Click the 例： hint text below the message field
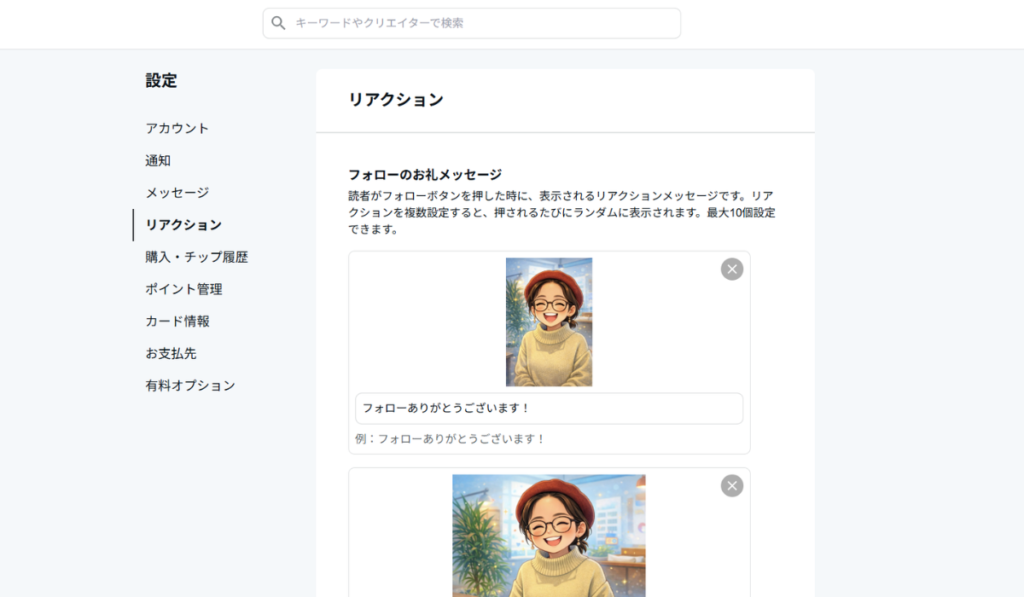1024x597 pixels. pos(450,438)
